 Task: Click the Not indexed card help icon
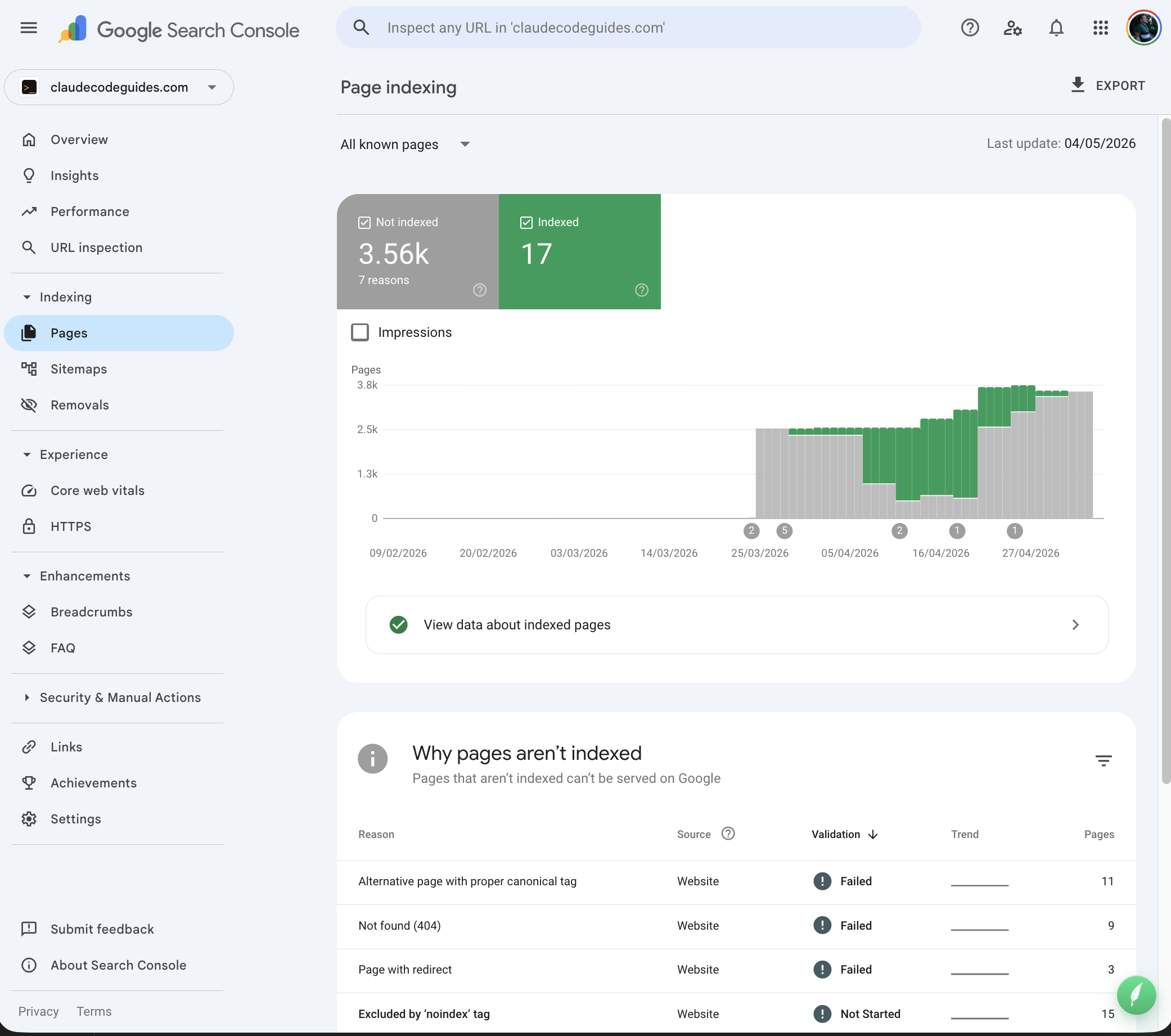click(480, 290)
